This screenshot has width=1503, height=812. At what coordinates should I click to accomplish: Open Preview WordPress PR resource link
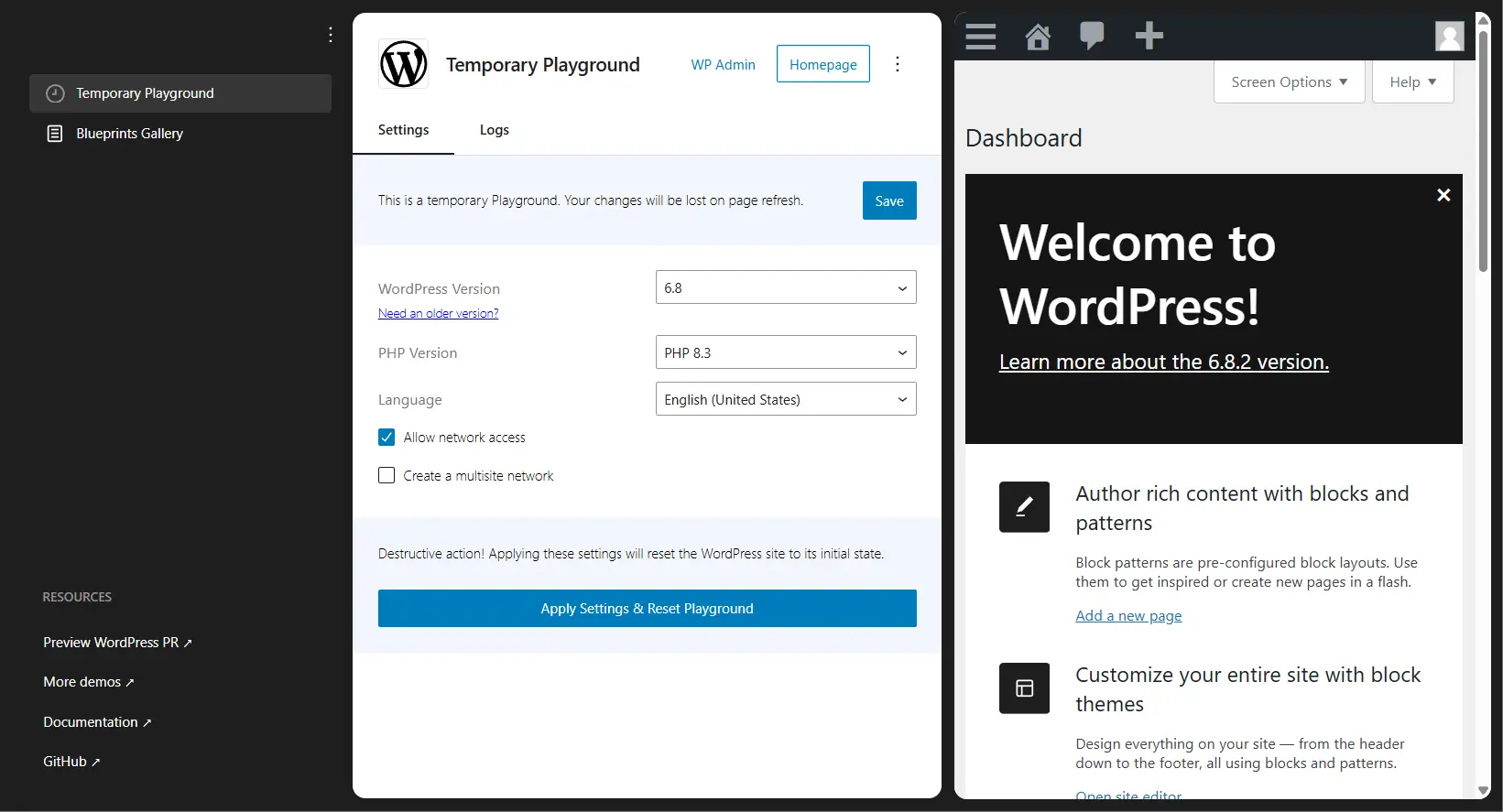pyautogui.click(x=117, y=643)
